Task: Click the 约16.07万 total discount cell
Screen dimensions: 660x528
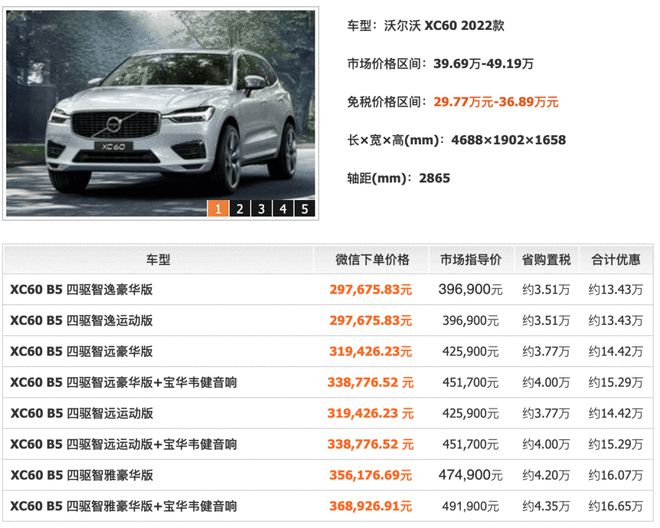Action: click(616, 475)
